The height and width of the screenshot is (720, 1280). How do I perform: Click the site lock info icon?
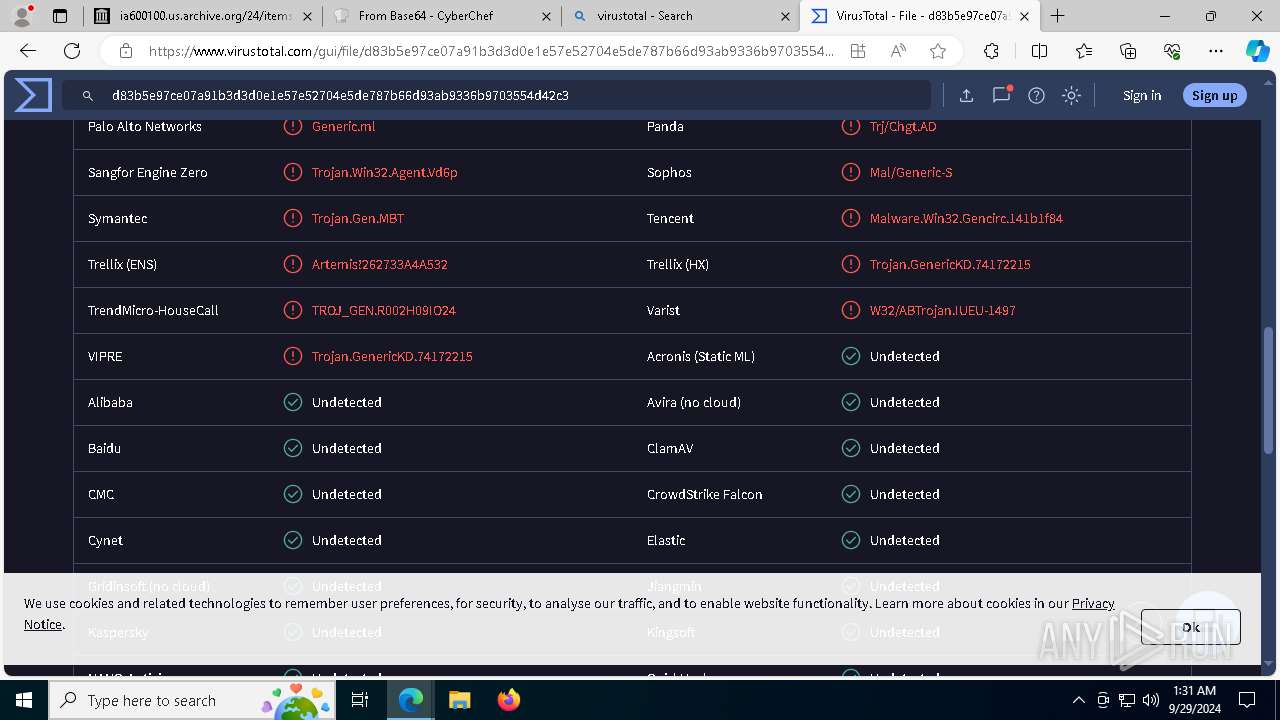pyautogui.click(x=126, y=51)
